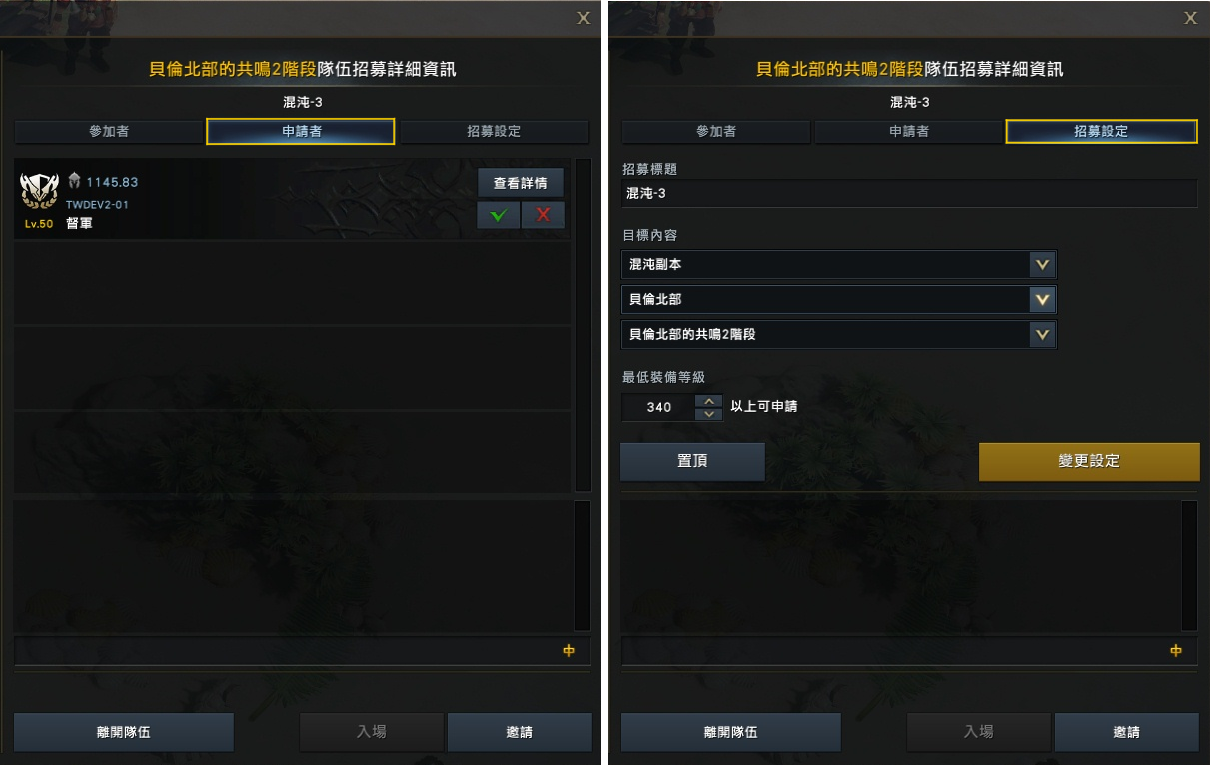1210x766 pixels.
Task: Click 置頂 button
Action: tap(692, 462)
